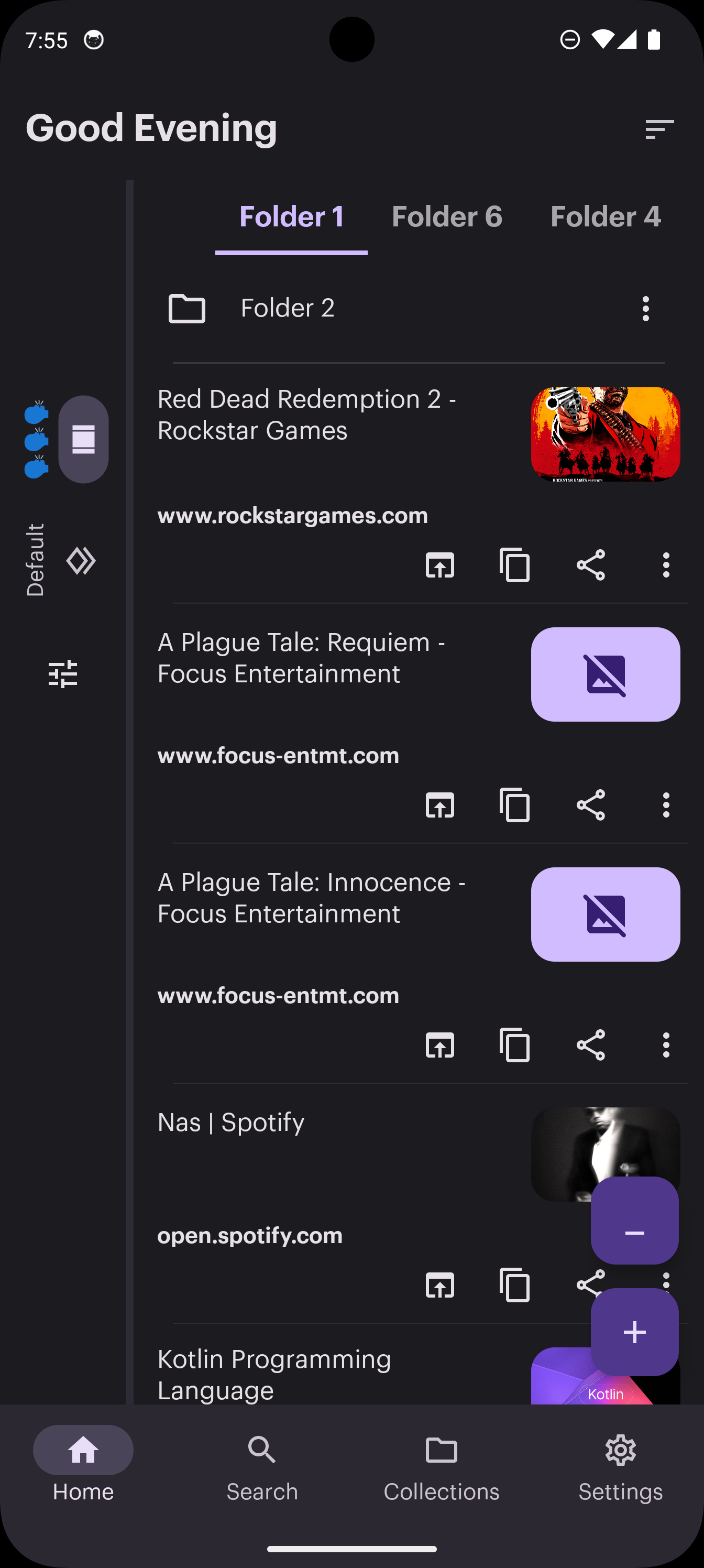Share the A Plague Tale: Innocence link
Image resolution: width=704 pixels, height=1568 pixels.
pos(590,1045)
